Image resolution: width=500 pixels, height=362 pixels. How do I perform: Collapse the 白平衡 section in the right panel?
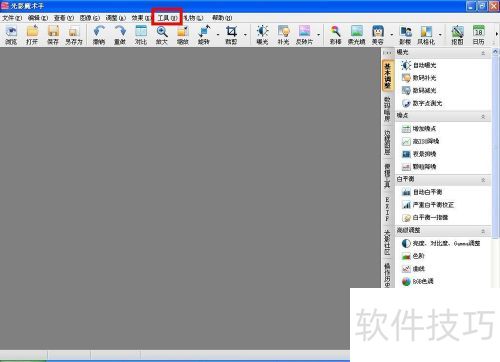click(x=483, y=180)
